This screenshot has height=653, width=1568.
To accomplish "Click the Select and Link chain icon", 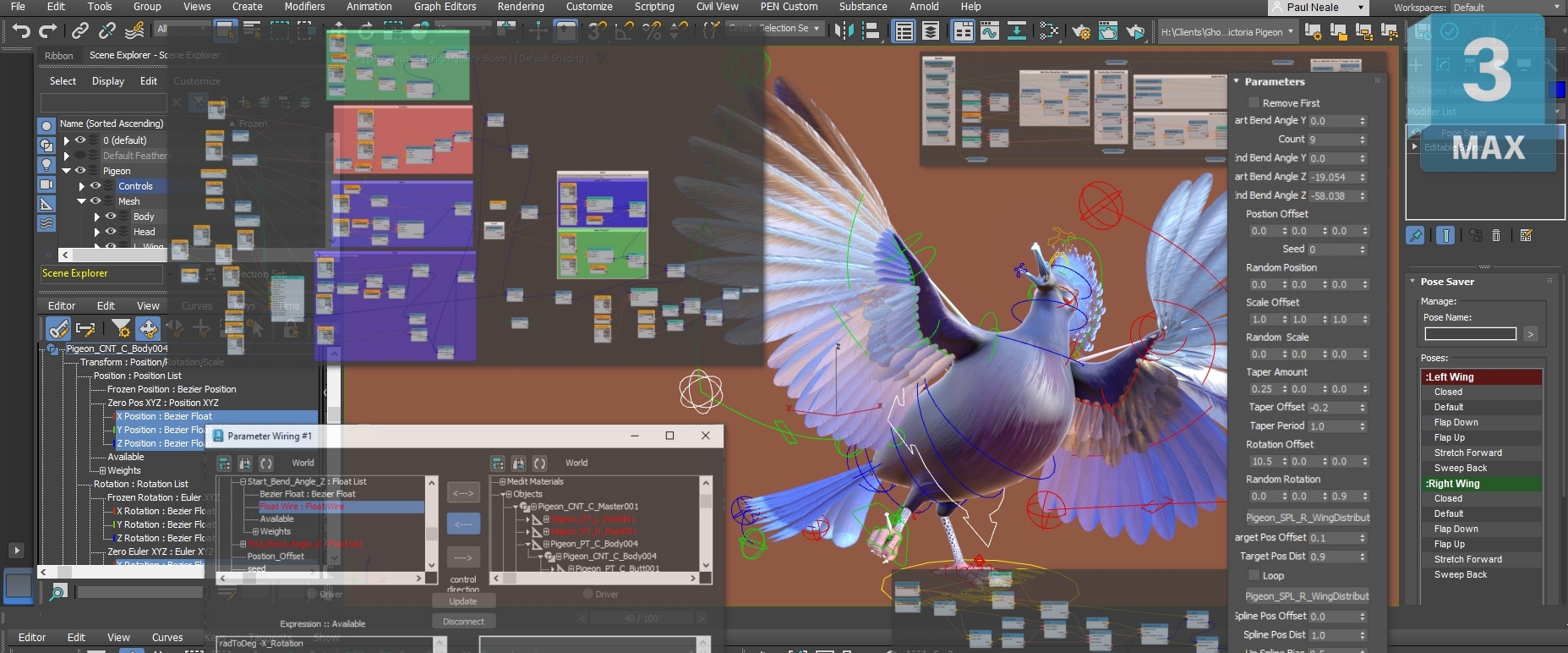I will pyautogui.click(x=79, y=31).
